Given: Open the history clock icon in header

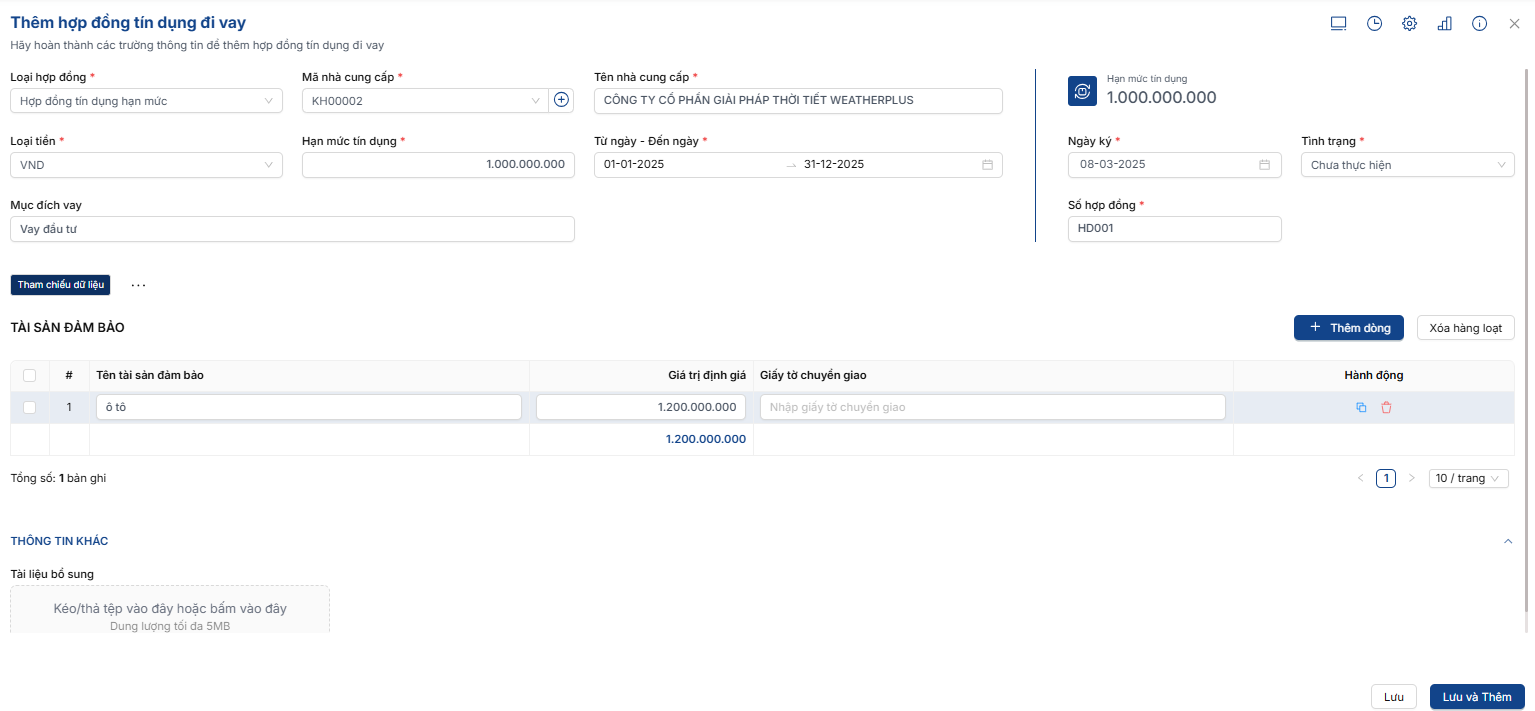Looking at the screenshot, I should click(x=1374, y=24).
